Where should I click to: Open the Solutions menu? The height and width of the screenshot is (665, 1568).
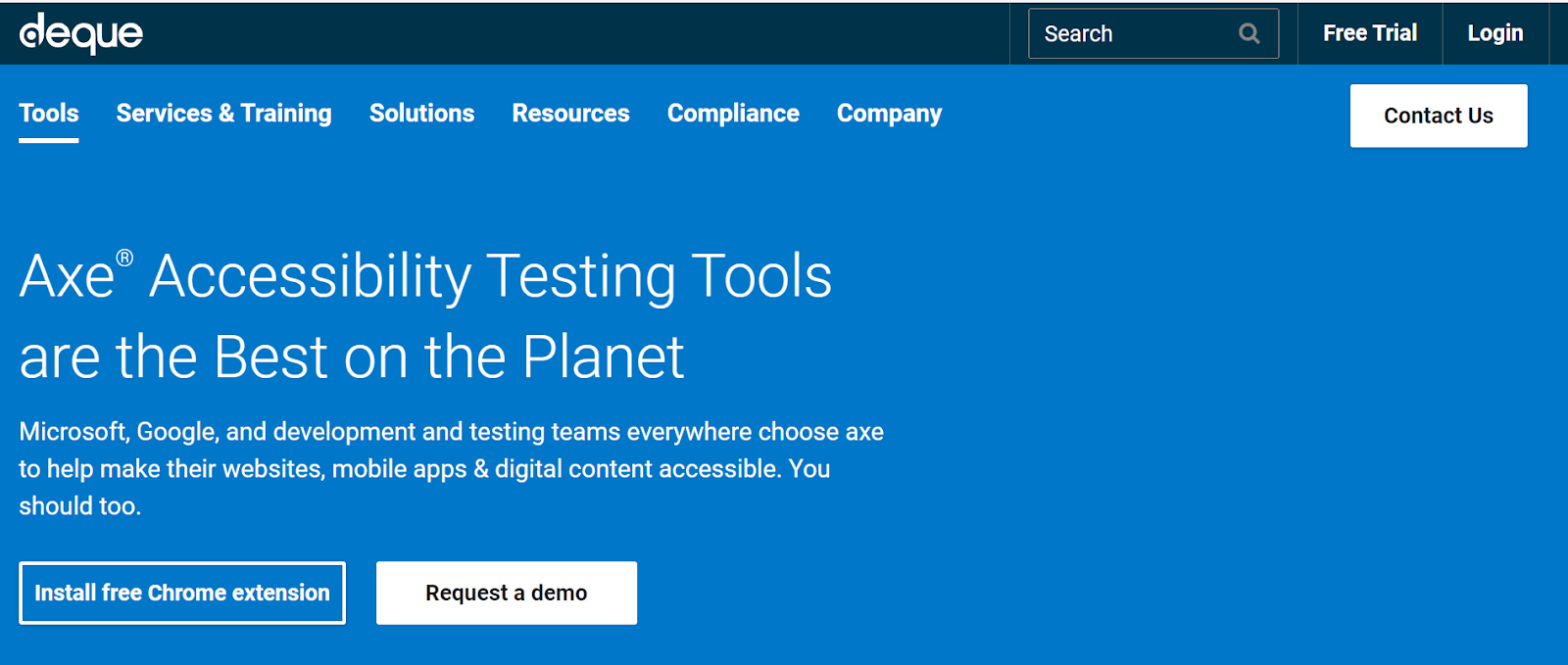click(421, 114)
